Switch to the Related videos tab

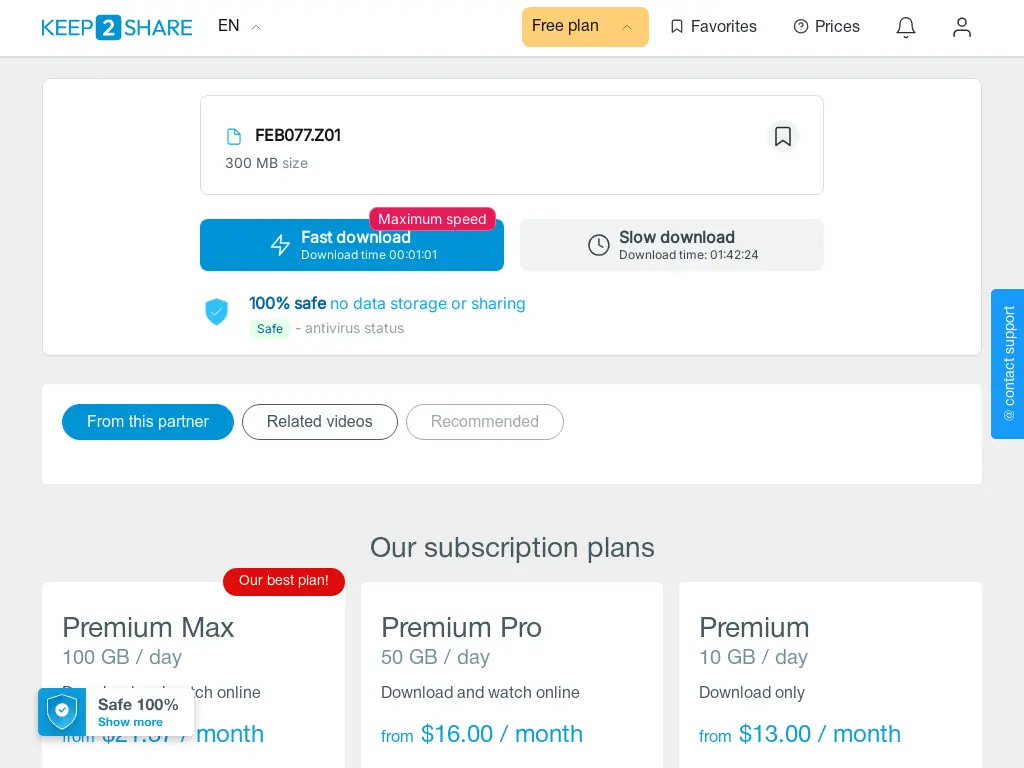(x=319, y=422)
